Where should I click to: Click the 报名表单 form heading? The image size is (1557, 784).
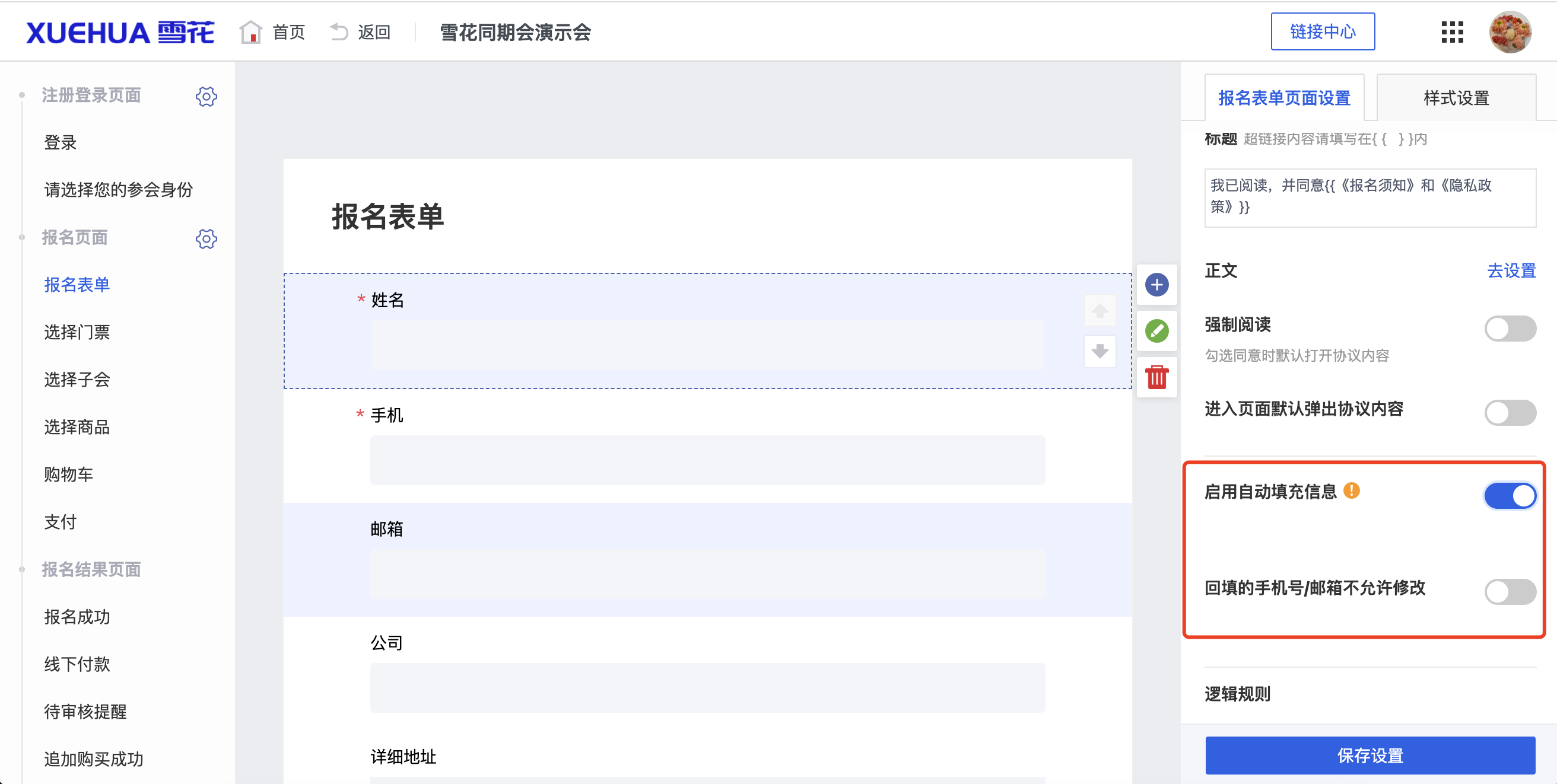387,216
